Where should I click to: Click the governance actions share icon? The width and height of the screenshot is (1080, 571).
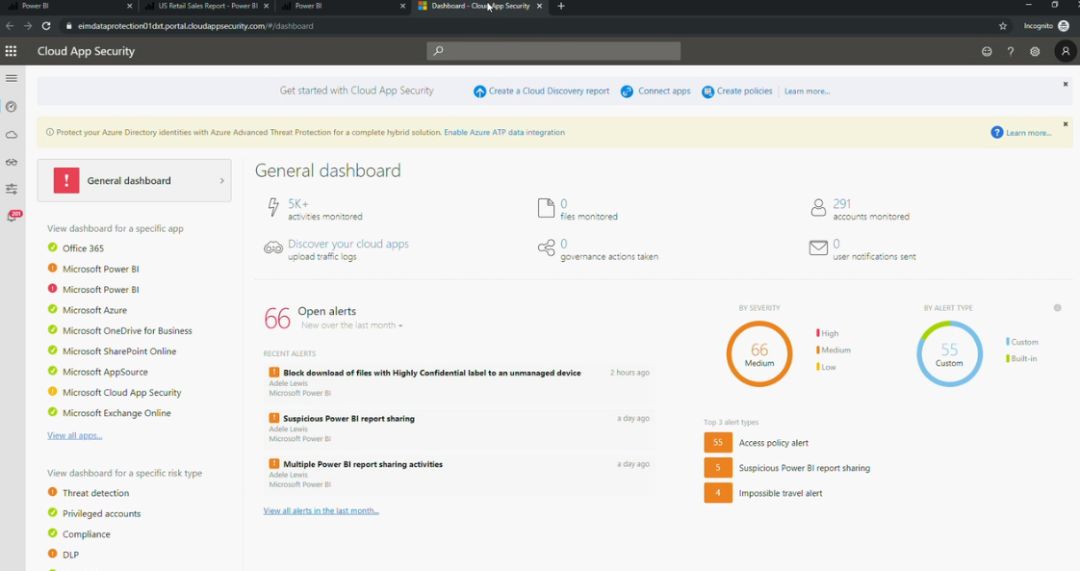[x=546, y=248]
